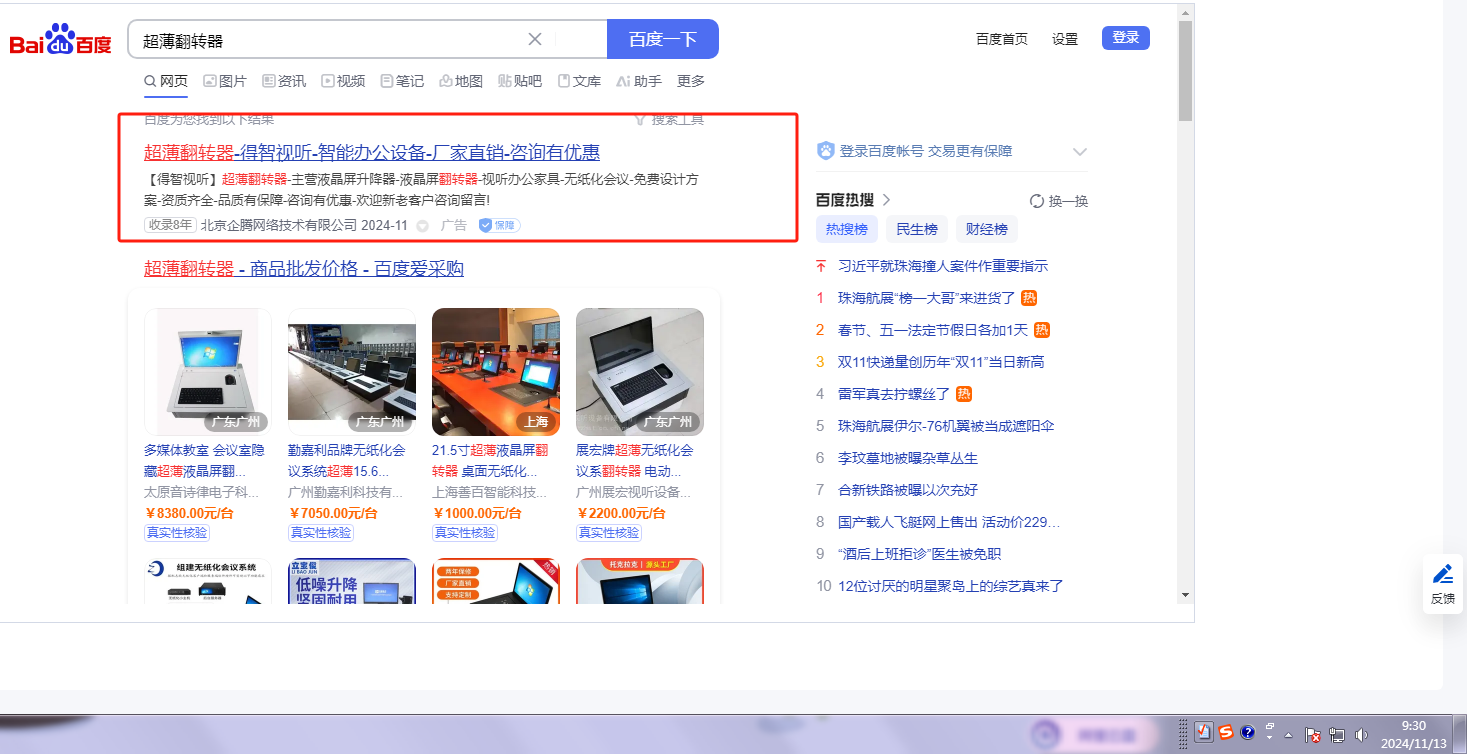This screenshot has width=1467, height=754.
Task: Open hot search 李玟墓地被曝杂草丛生
Action: click(908, 458)
